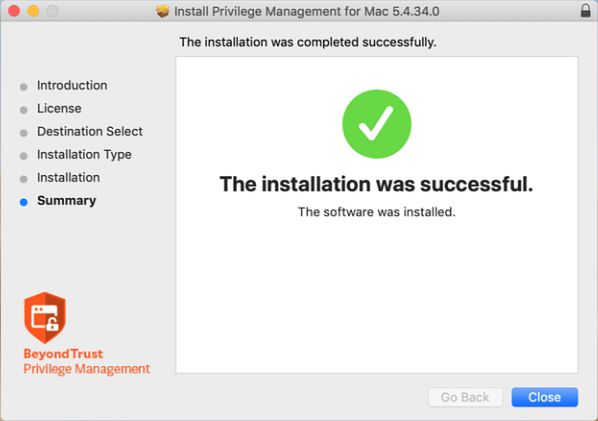598x421 pixels.
Task: Select the Installation Type step
Action: pyautogui.click(x=84, y=154)
